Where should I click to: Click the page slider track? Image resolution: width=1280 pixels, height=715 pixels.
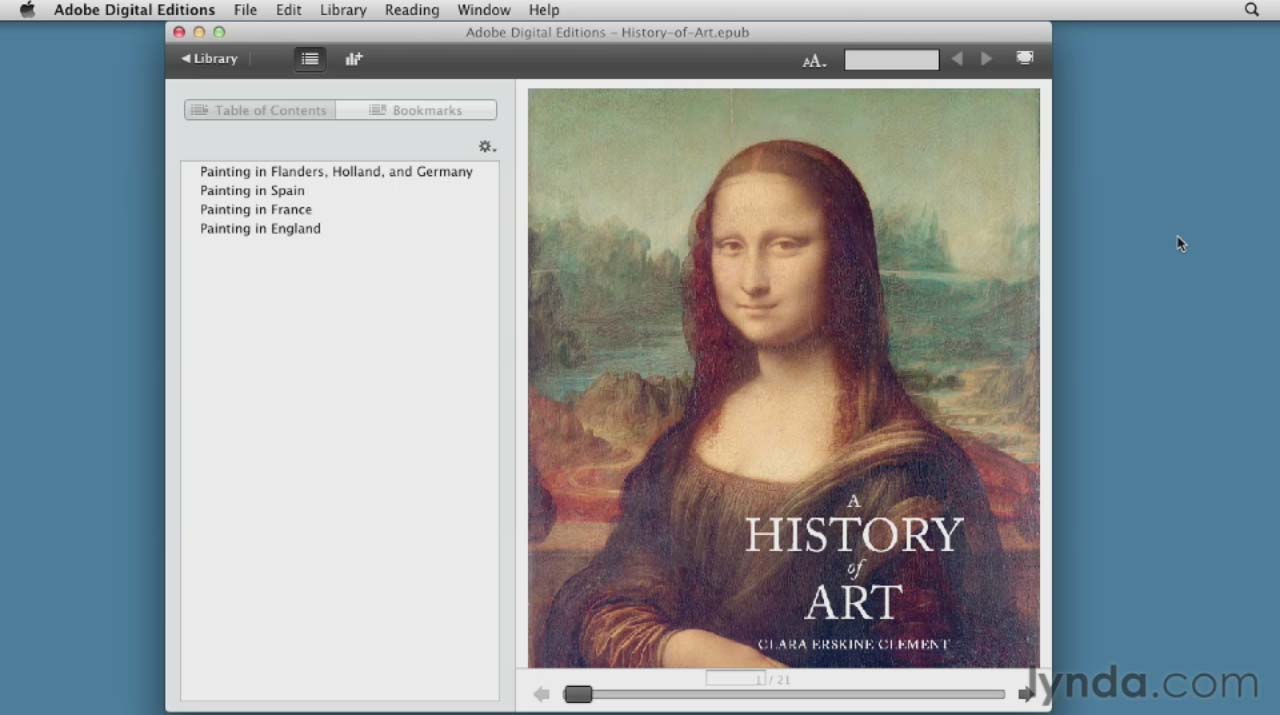tap(785, 694)
